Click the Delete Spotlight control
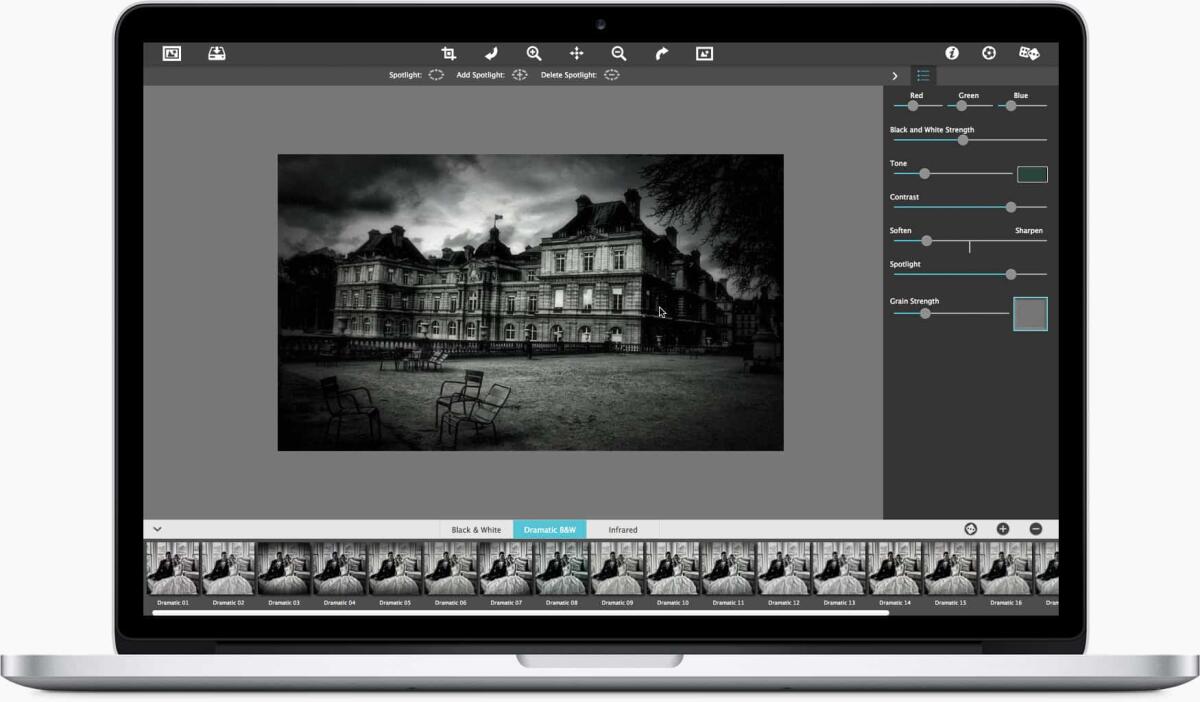Viewport: 1200px width, 702px height. pyautogui.click(x=611, y=74)
